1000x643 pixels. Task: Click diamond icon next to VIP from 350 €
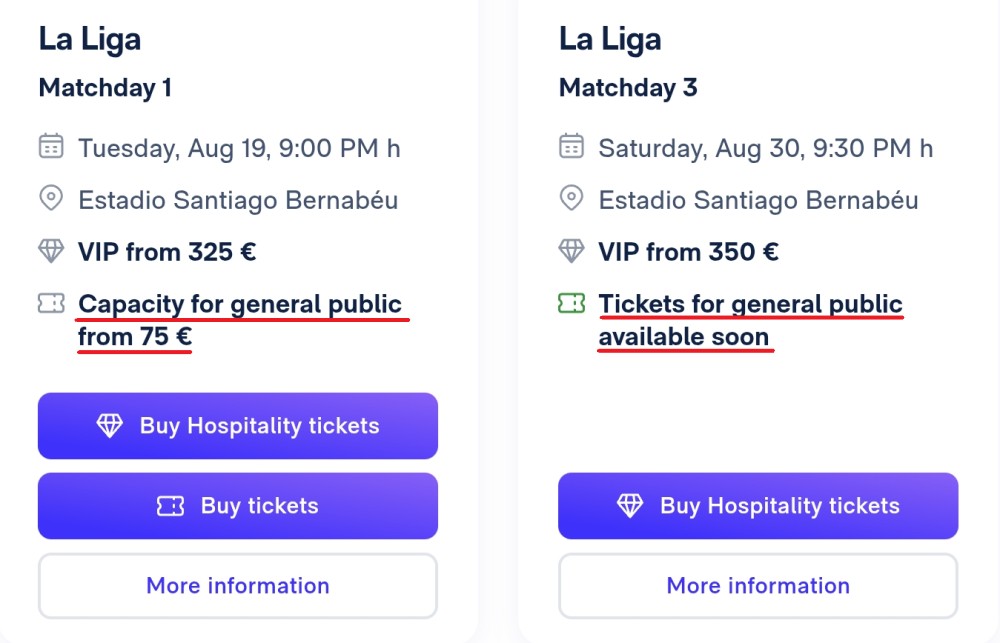571,251
